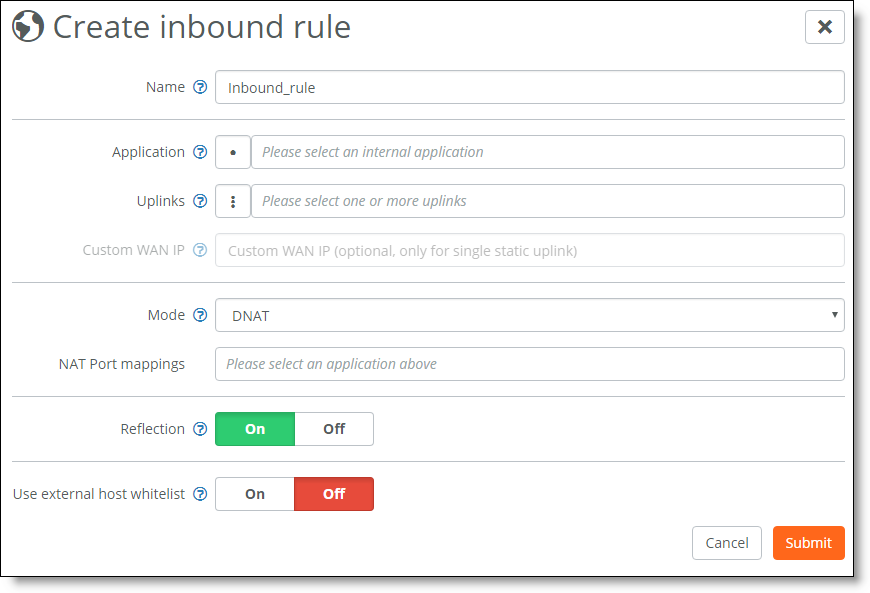
Task: Open the Reflection help tooltip icon
Action: 200,429
